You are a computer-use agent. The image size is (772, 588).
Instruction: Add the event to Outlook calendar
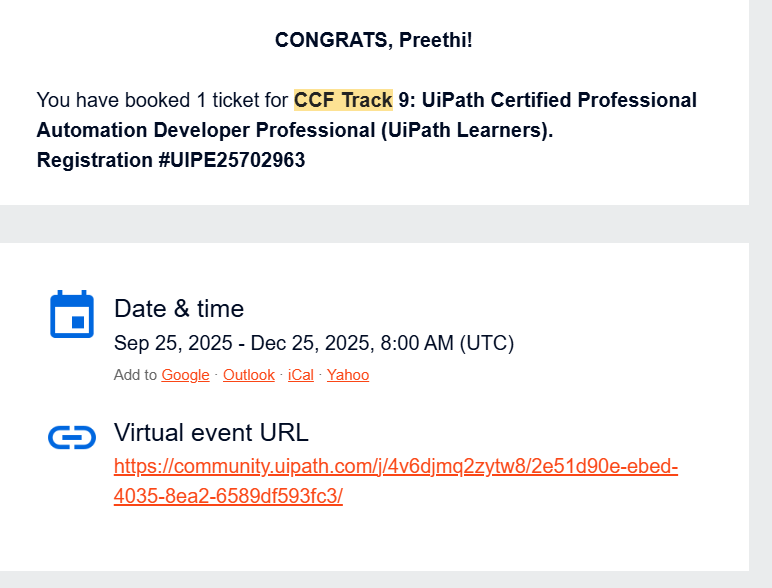point(249,375)
